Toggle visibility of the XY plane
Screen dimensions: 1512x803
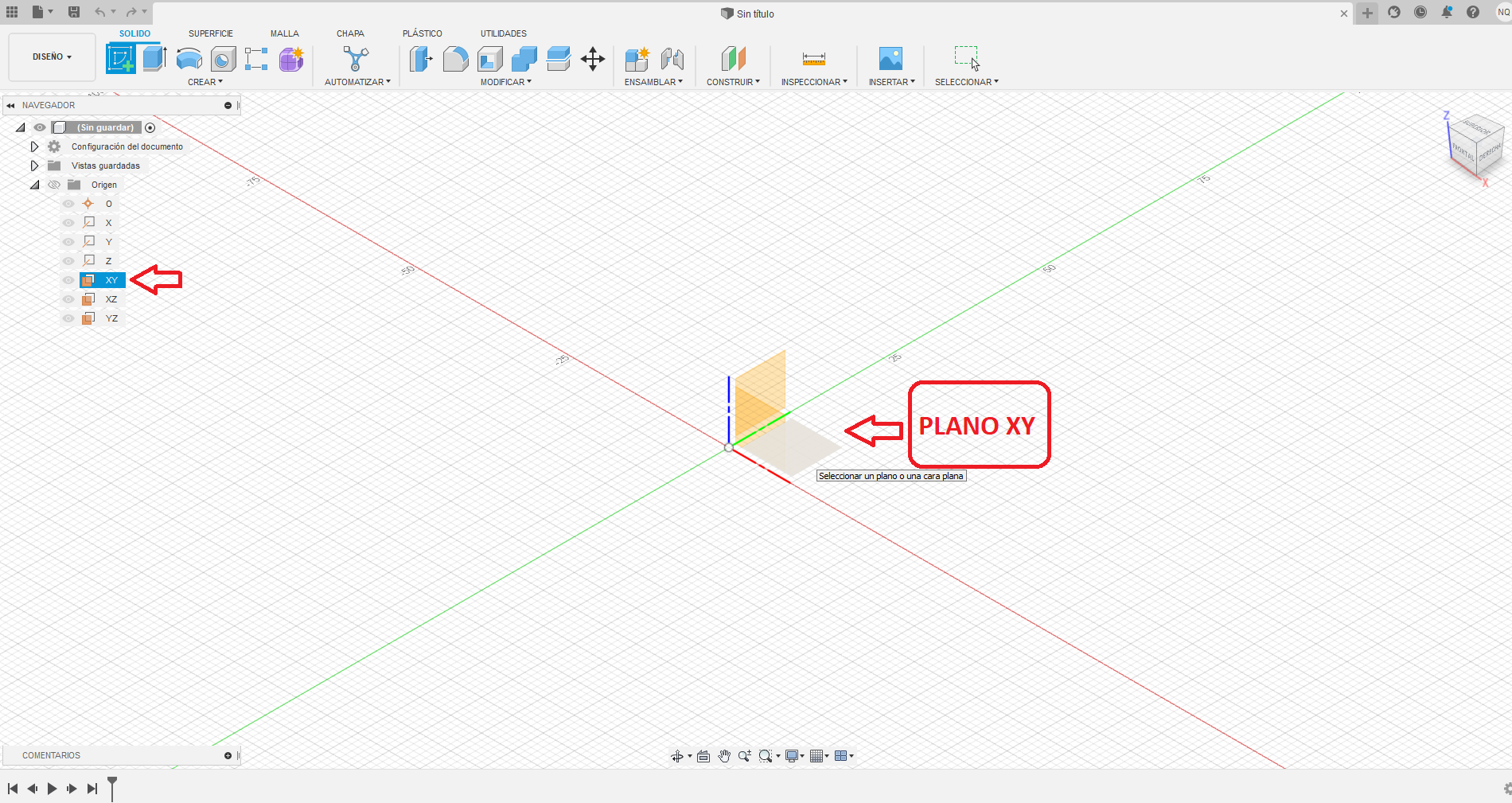tap(68, 280)
